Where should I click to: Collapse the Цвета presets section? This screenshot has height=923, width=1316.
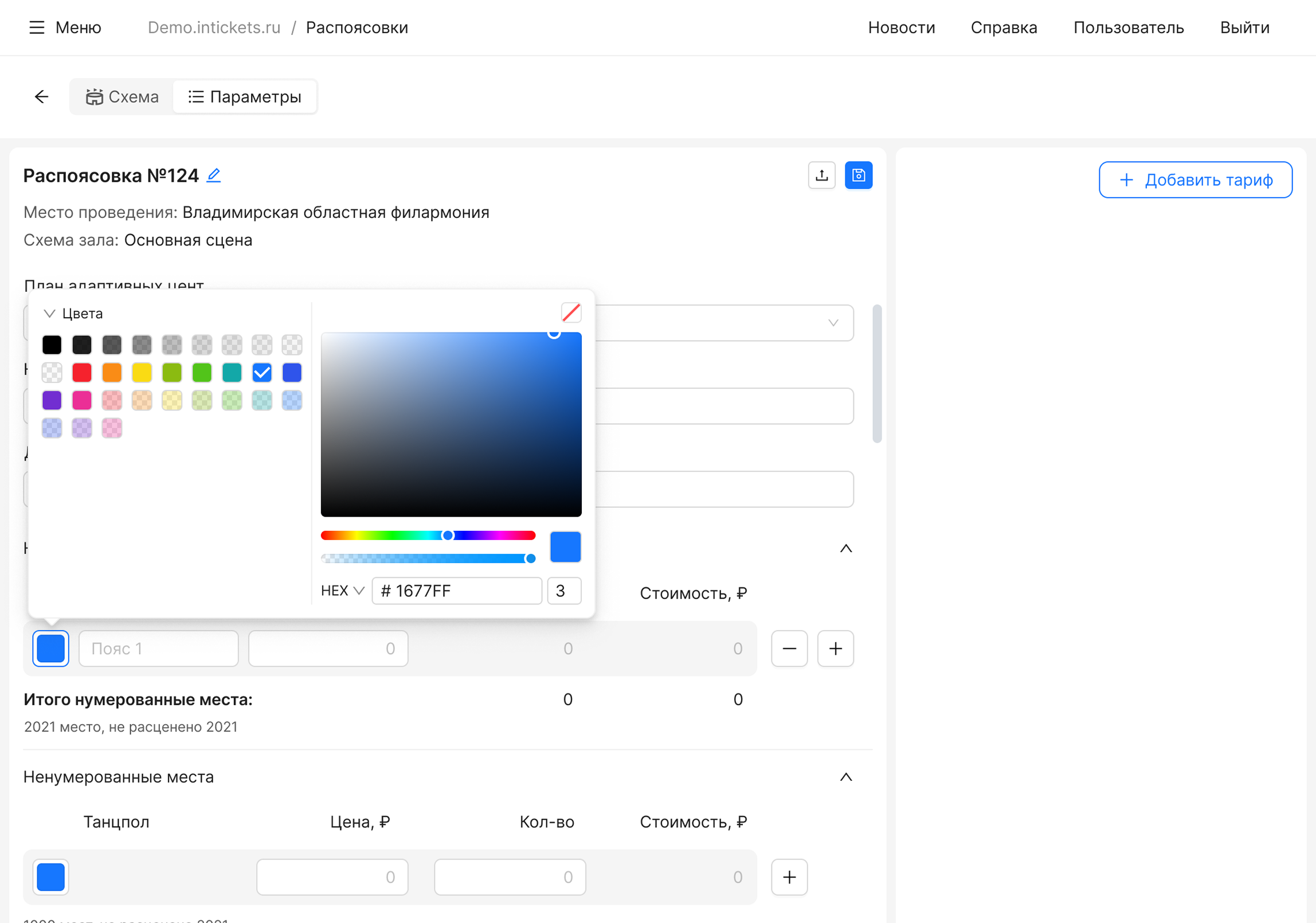click(49, 314)
